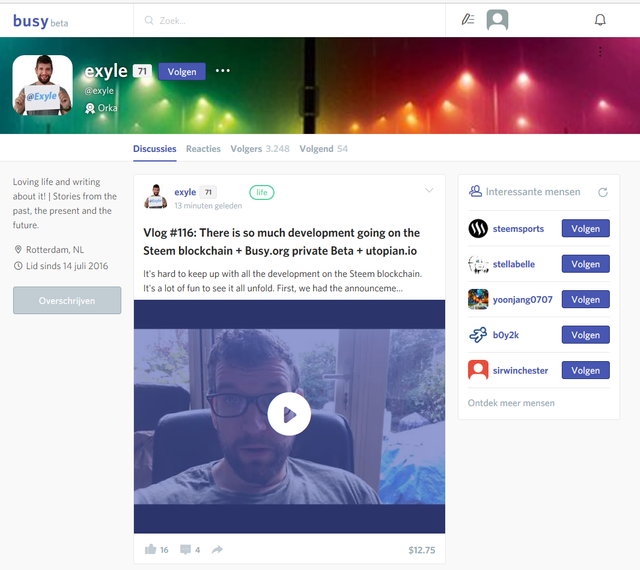This screenshot has width=640, height=570.
Task: Click the post author's small avatar
Action: 156,196
